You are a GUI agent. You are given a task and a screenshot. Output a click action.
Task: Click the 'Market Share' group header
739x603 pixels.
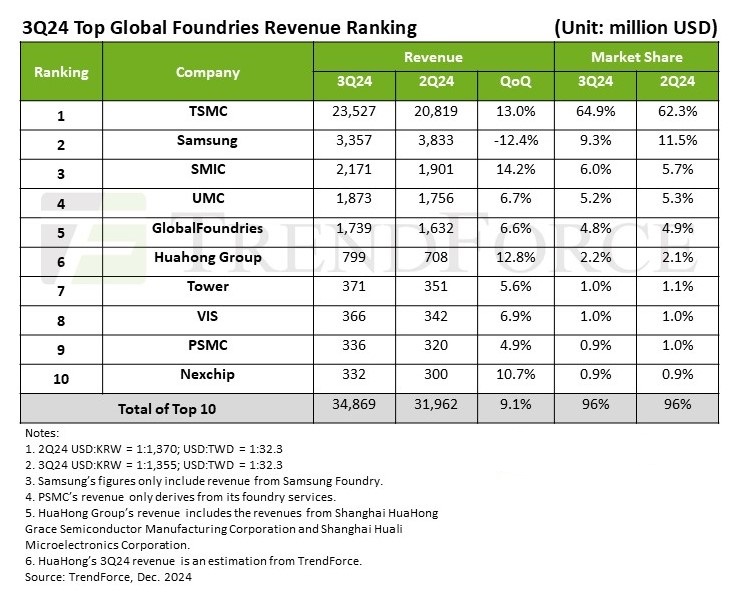click(x=636, y=57)
